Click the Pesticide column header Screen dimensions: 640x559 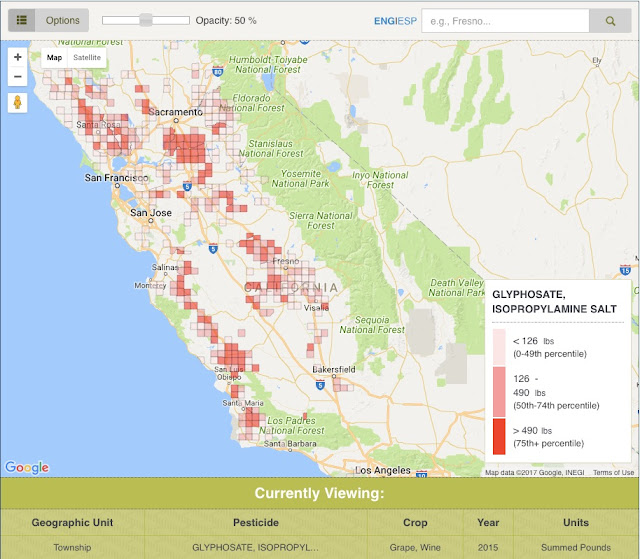256,522
